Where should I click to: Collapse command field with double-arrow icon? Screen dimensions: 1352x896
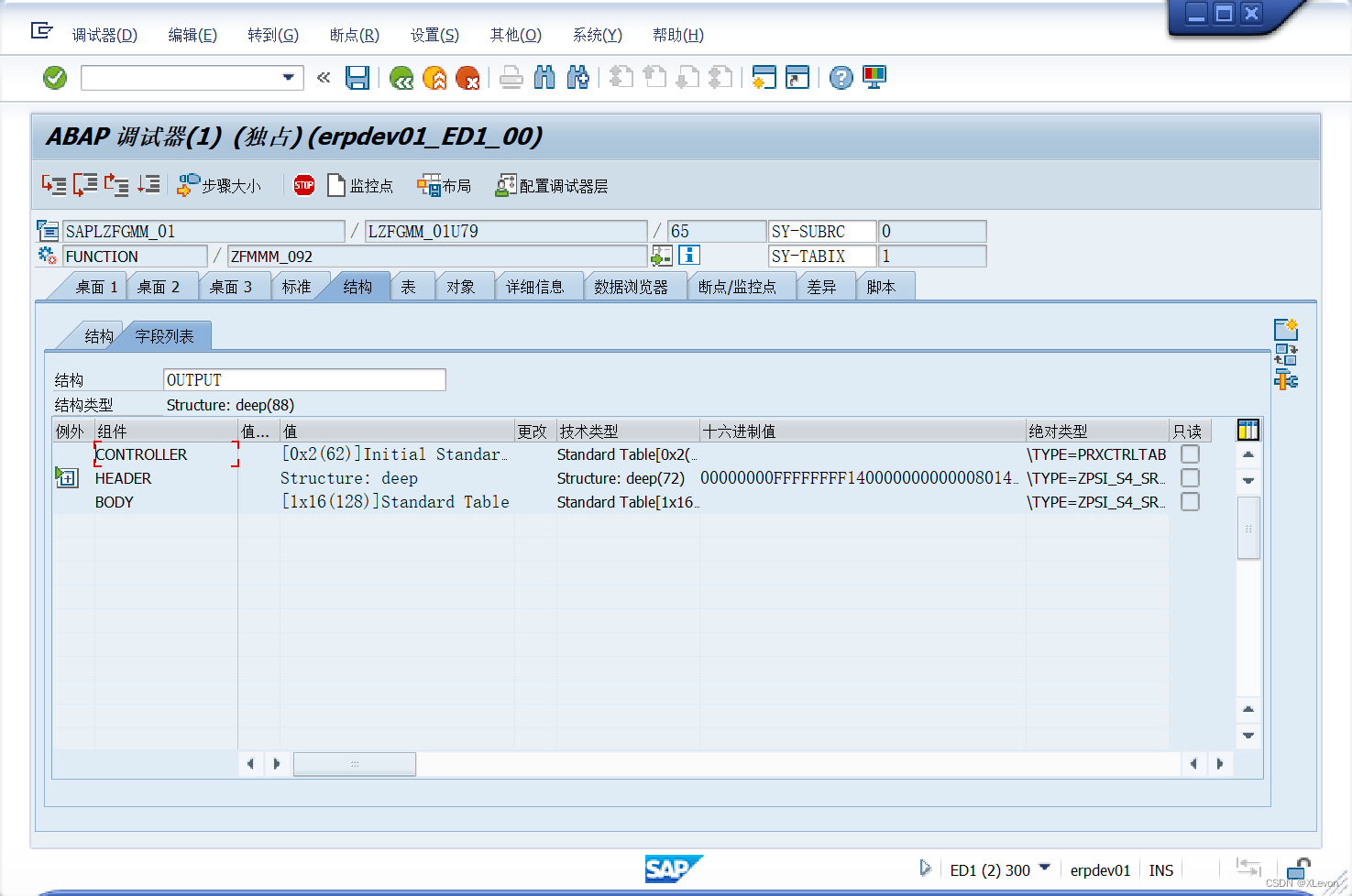click(x=324, y=78)
